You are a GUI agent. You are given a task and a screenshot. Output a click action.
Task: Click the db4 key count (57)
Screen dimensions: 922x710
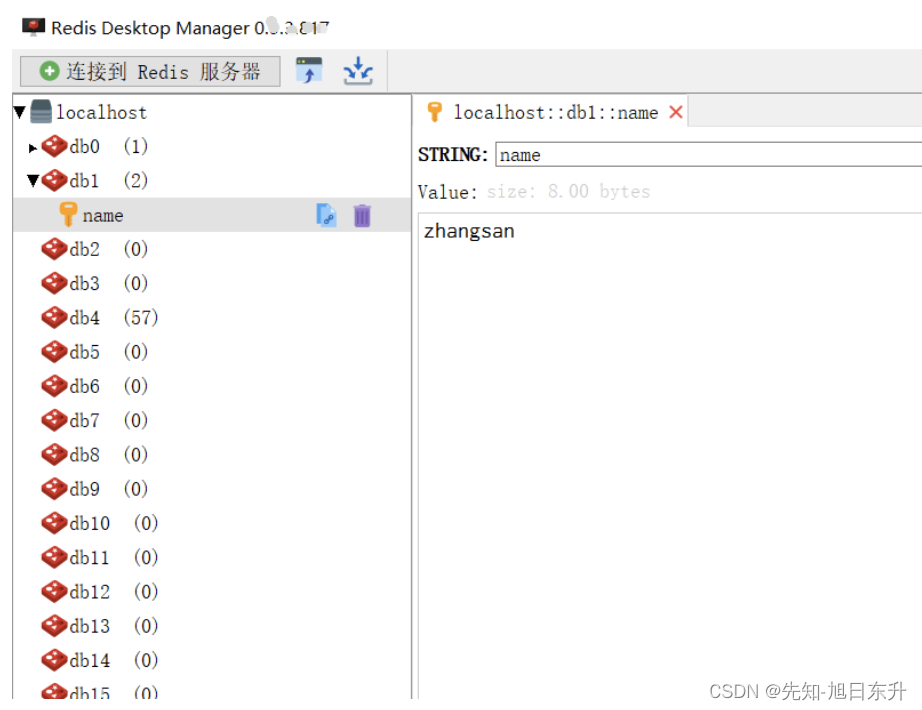click(x=141, y=318)
